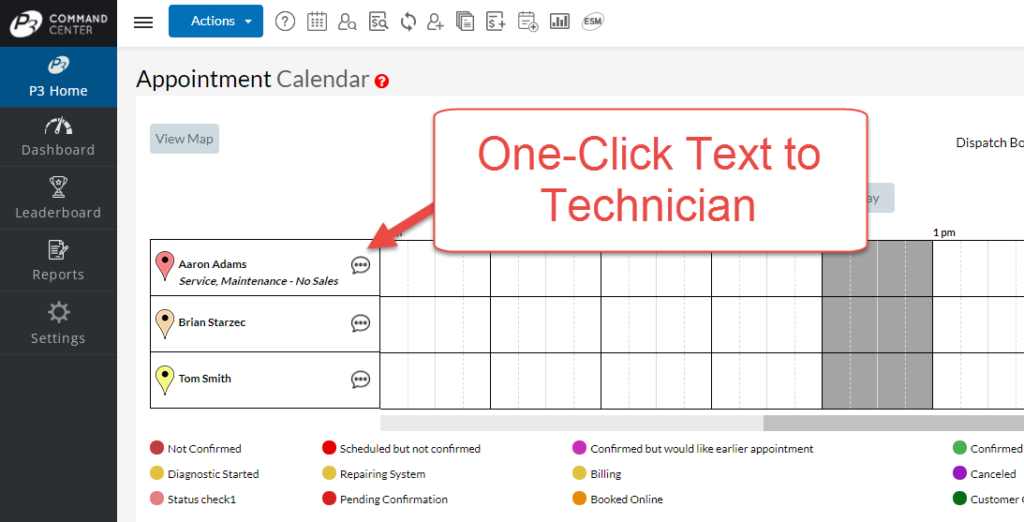1024x522 pixels.
Task: Text Tom Smith via chat bubble icon
Action: click(360, 379)
